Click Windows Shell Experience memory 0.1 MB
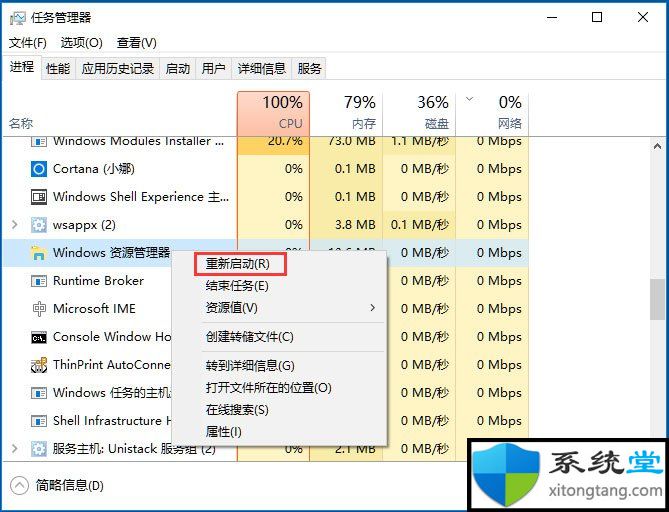 (x=355, y=197)
